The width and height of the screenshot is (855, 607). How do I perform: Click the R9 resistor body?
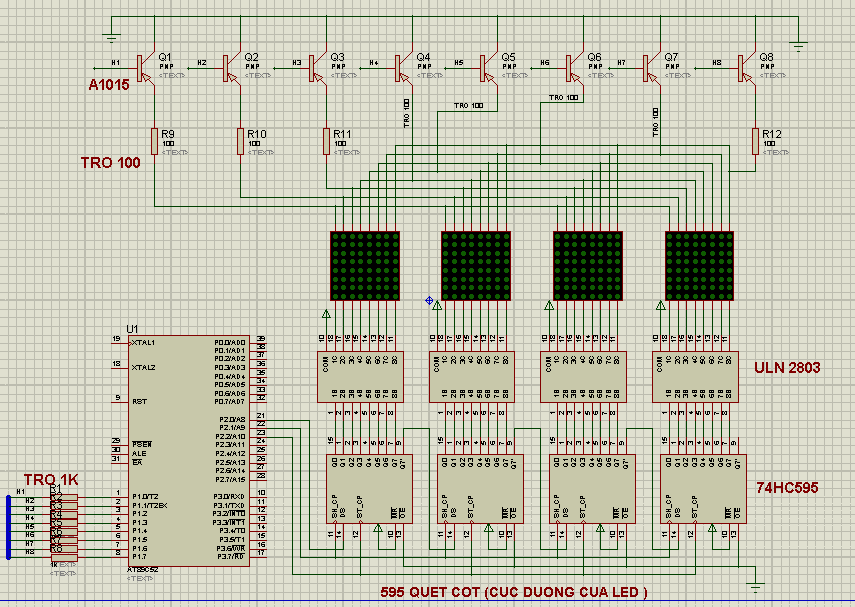click(154, 141)
